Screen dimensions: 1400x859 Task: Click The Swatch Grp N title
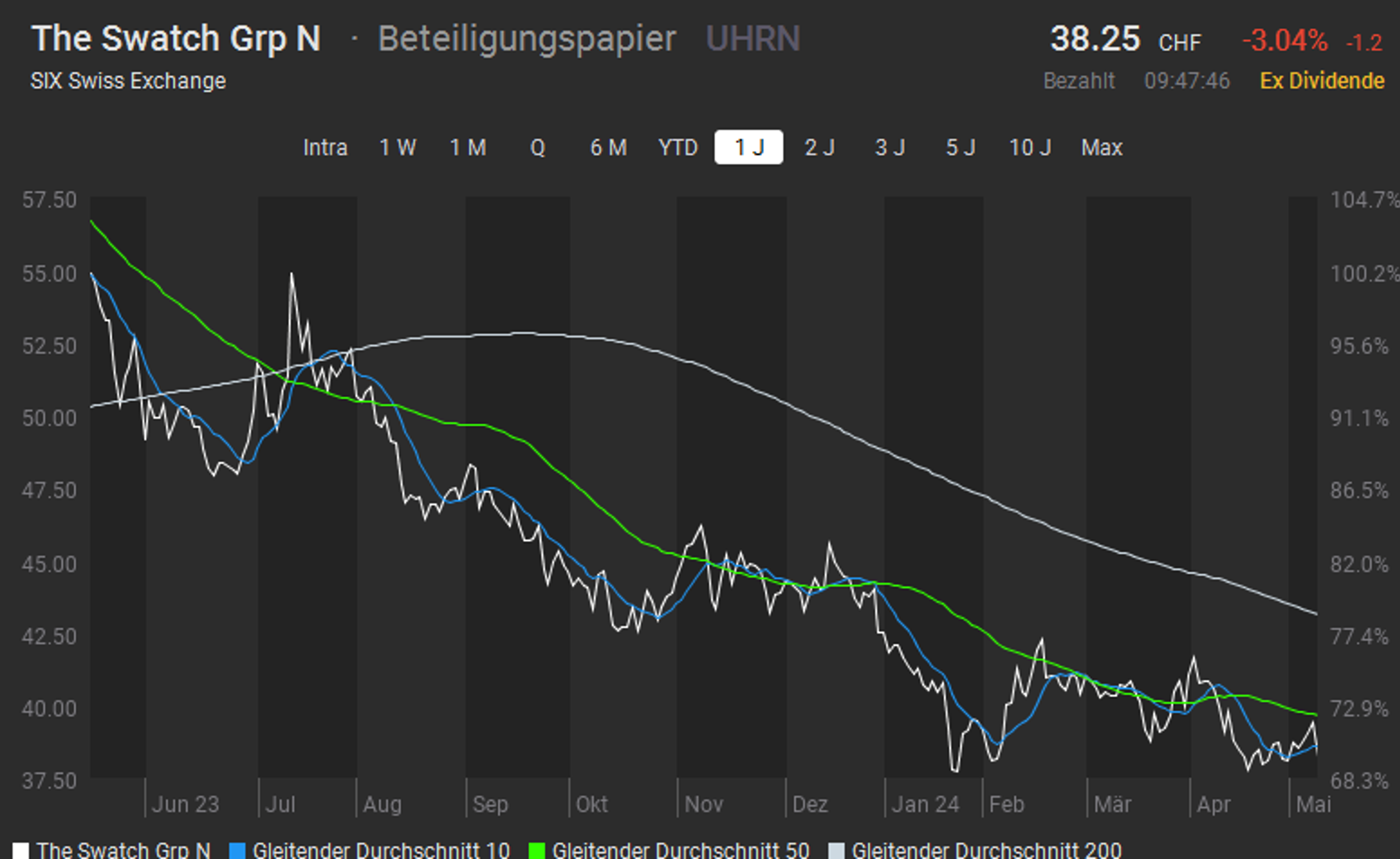coord(176,39)
